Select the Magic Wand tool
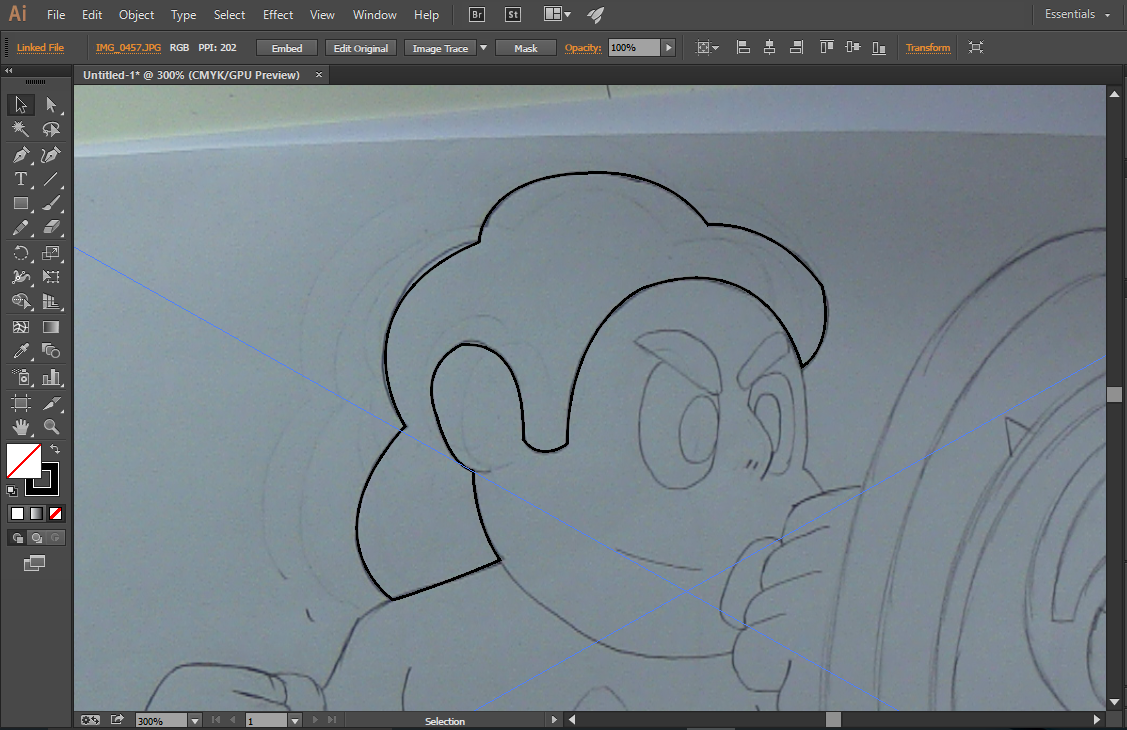 [x=21, y=129]
